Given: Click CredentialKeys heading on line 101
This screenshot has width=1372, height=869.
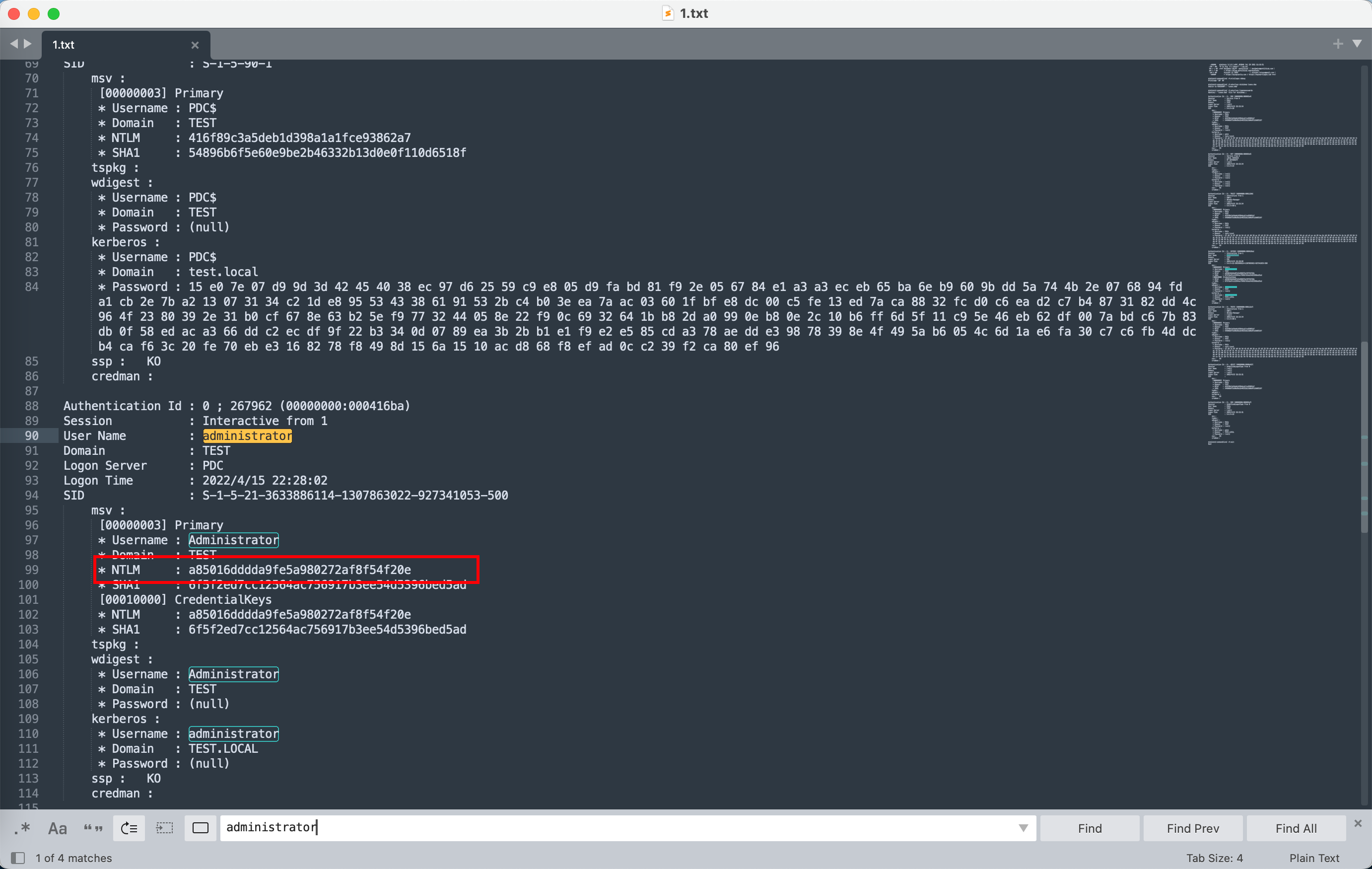Looking at the screenshot, I should pos(223,600).
